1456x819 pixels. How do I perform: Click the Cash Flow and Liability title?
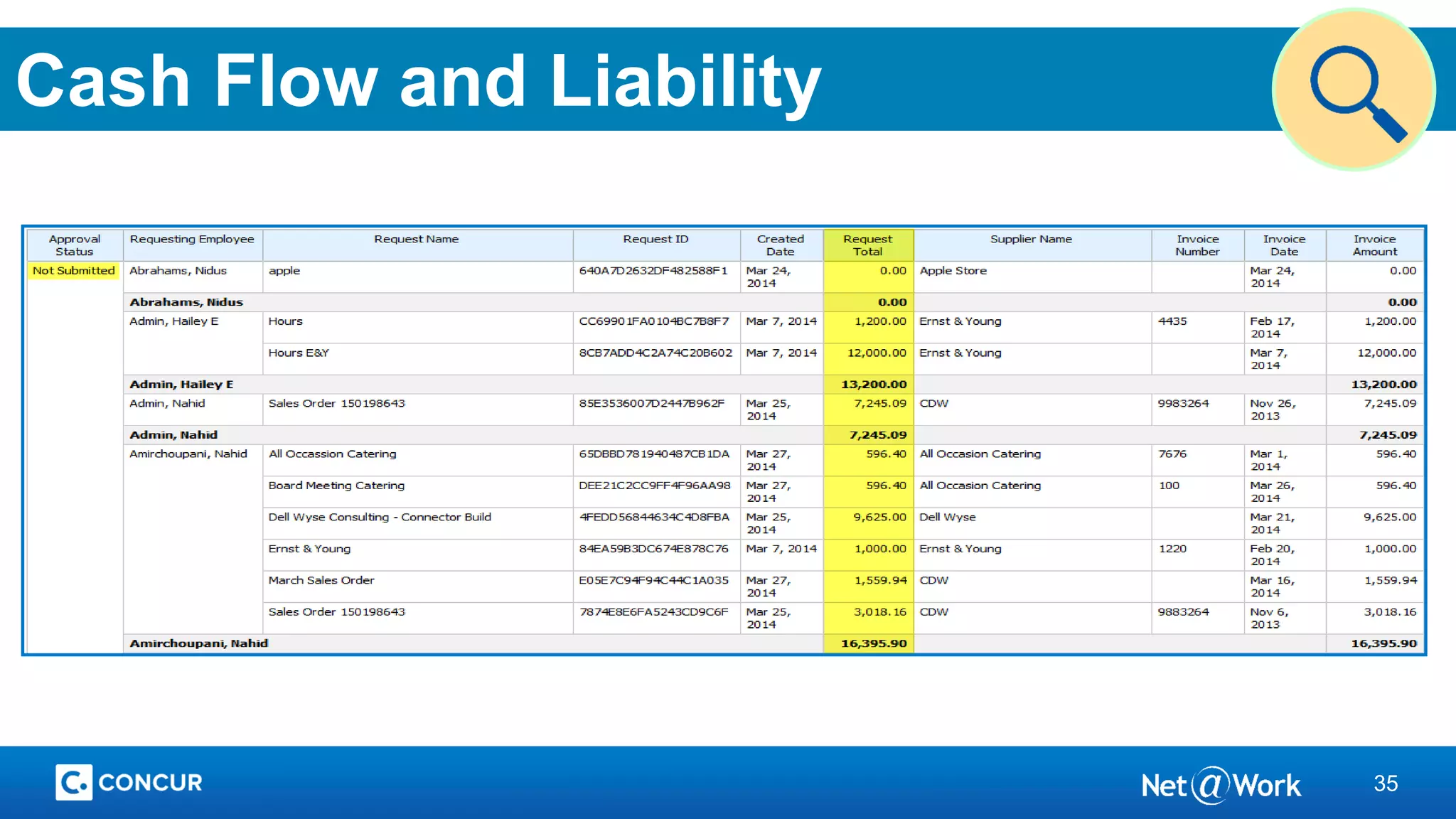click(x=418, y=82)
